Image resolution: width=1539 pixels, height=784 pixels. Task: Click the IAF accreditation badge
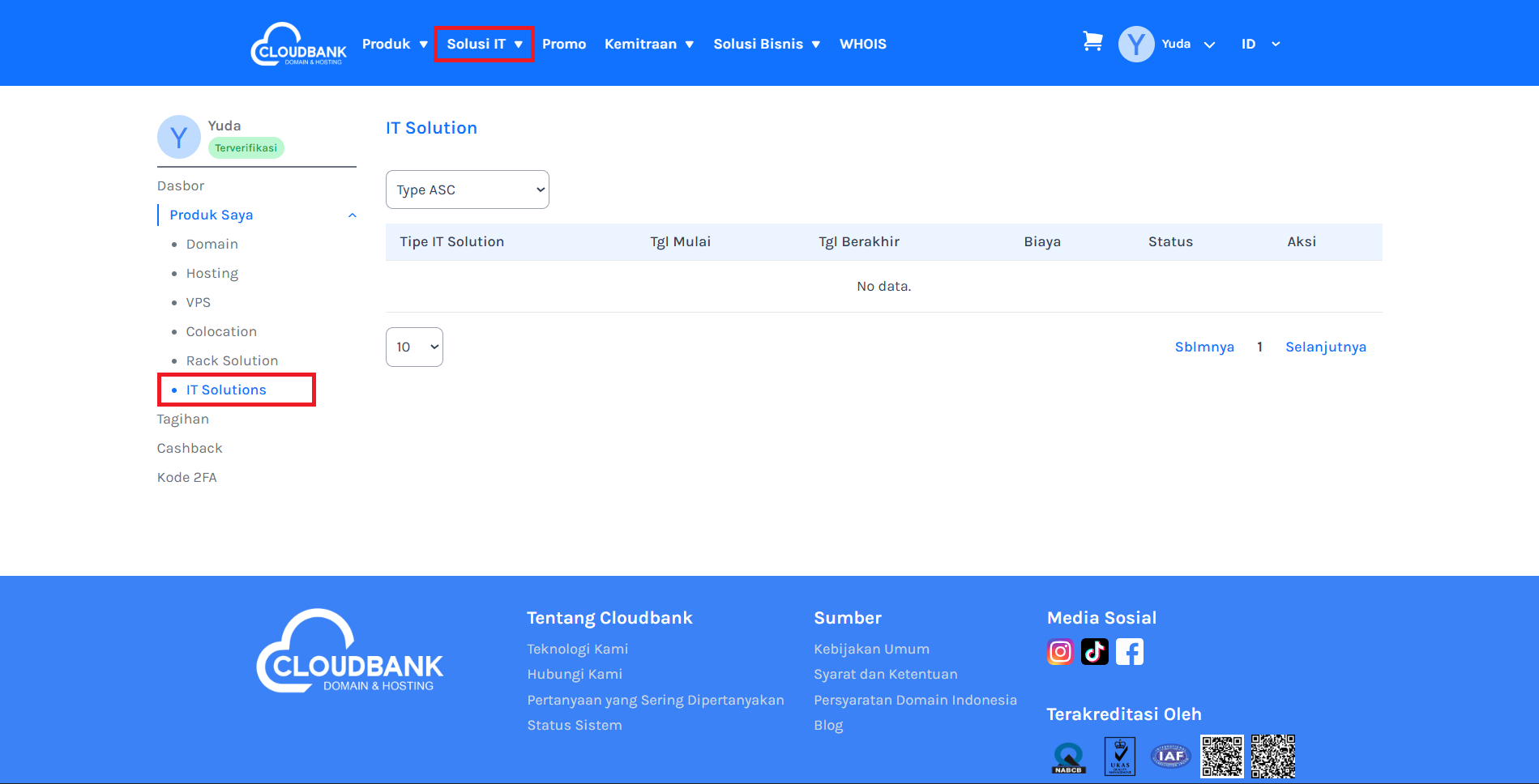[x=1170, y=756]
